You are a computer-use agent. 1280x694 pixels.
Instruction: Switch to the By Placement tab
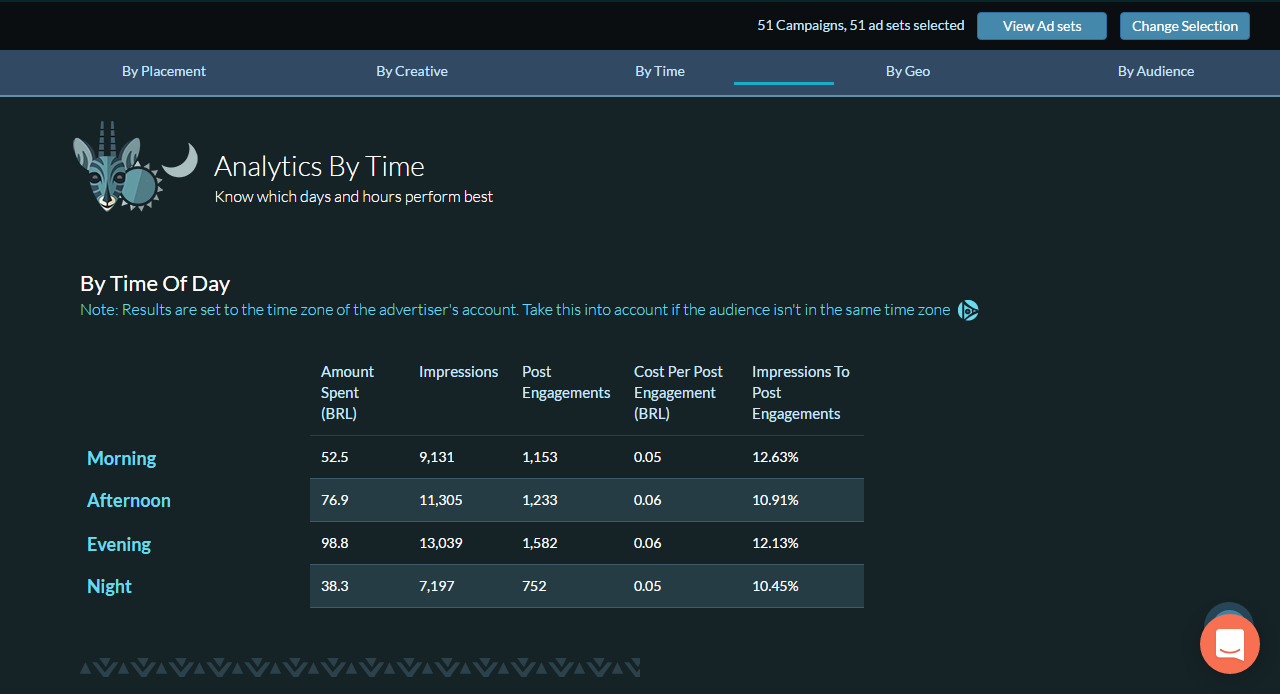164,71
